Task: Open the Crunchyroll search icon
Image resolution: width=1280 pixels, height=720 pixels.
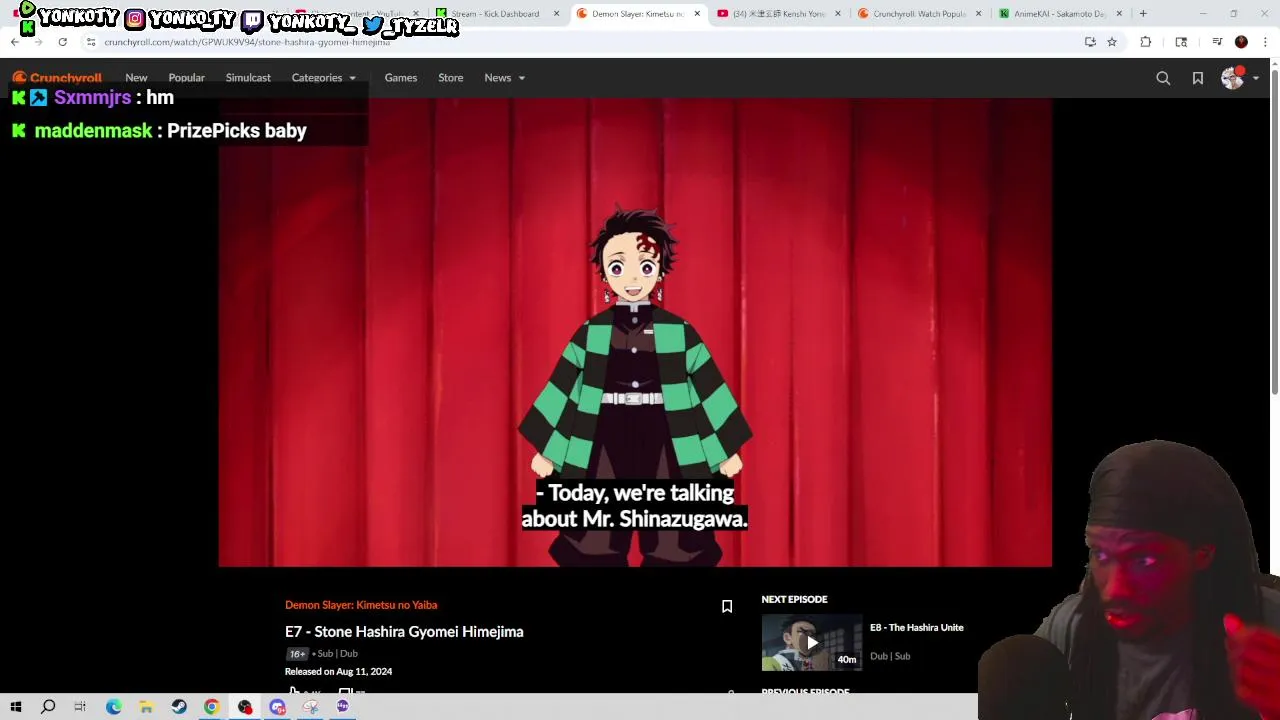Action: point(1163,78)
